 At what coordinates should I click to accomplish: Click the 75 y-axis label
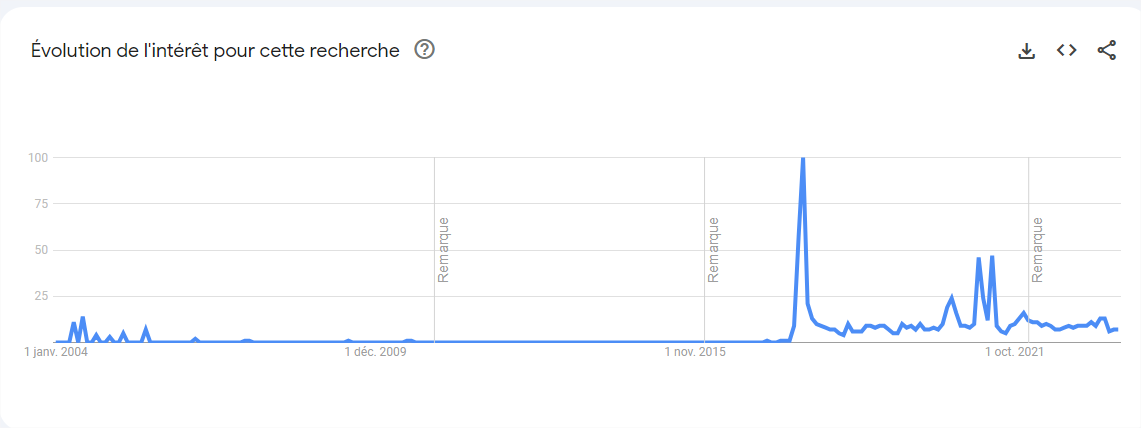coord(41,204)
